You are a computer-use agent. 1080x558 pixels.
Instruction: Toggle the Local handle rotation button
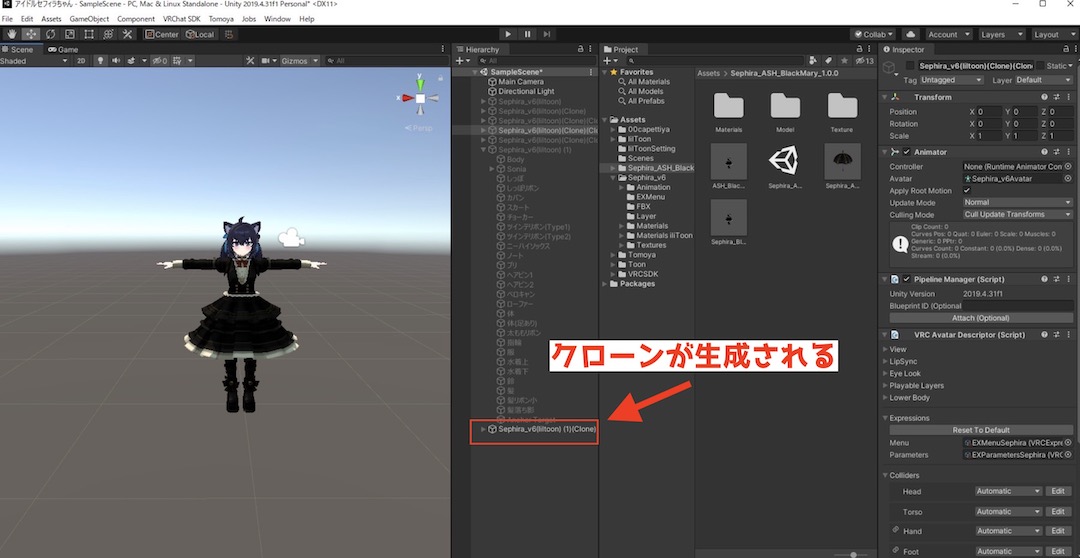tap(200, 34)
